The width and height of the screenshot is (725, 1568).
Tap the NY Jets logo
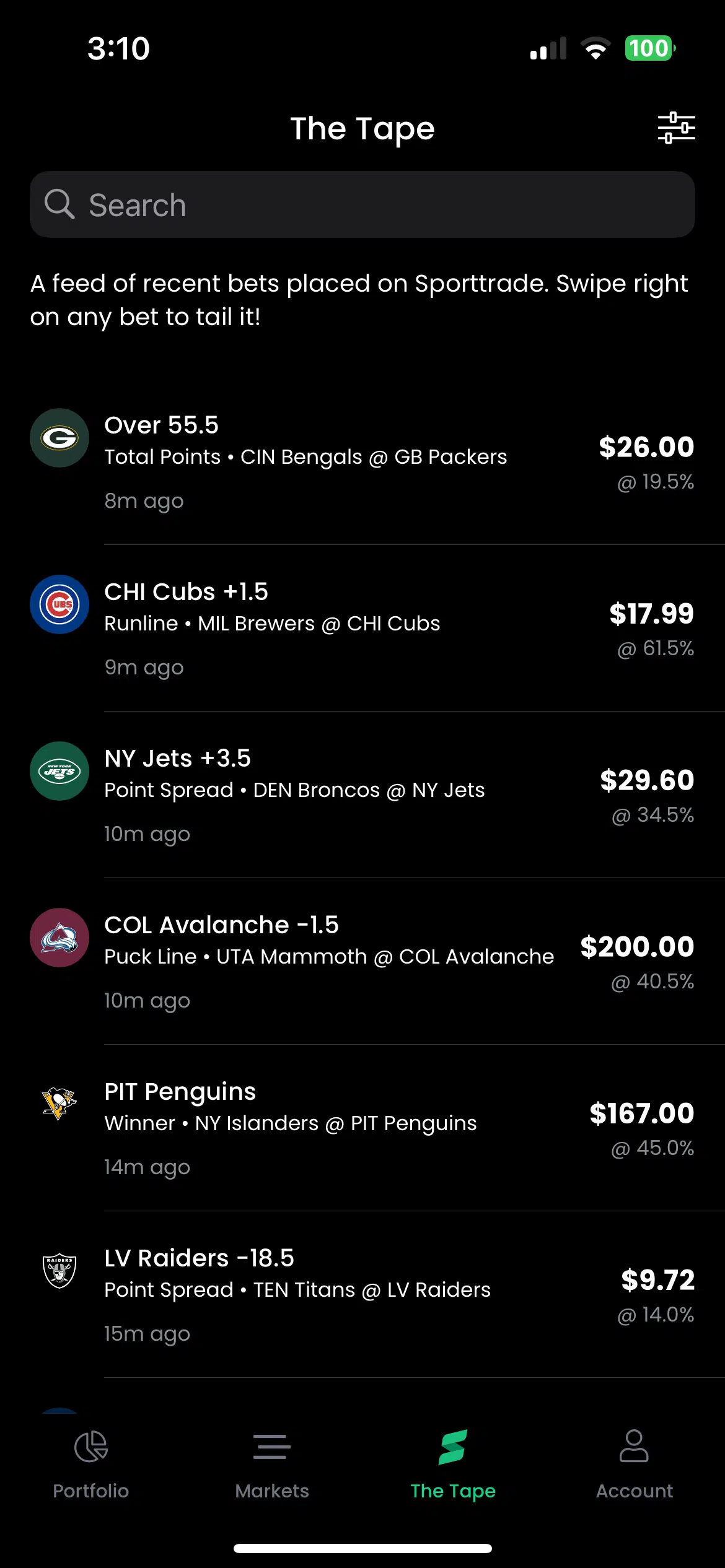point(59,771)
